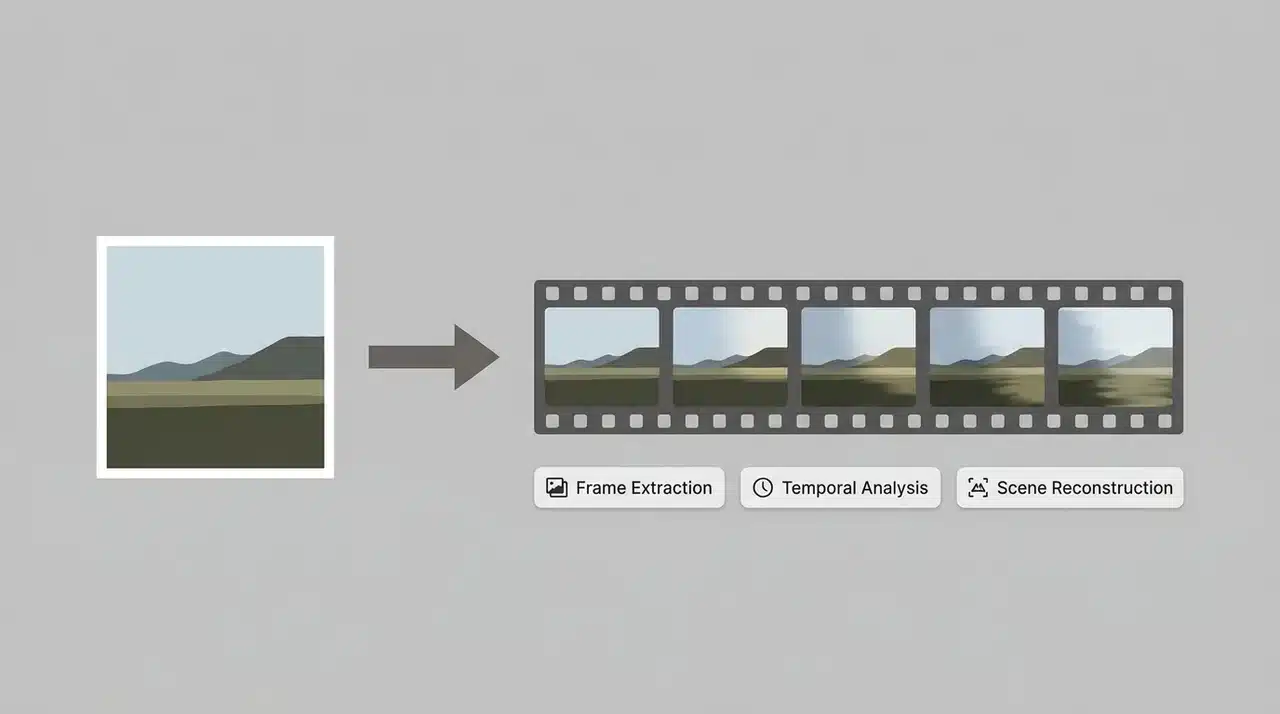Select the fourth filmstrip frame
Viewport: 1280px width, 714px height.
(x=987, y=356)
